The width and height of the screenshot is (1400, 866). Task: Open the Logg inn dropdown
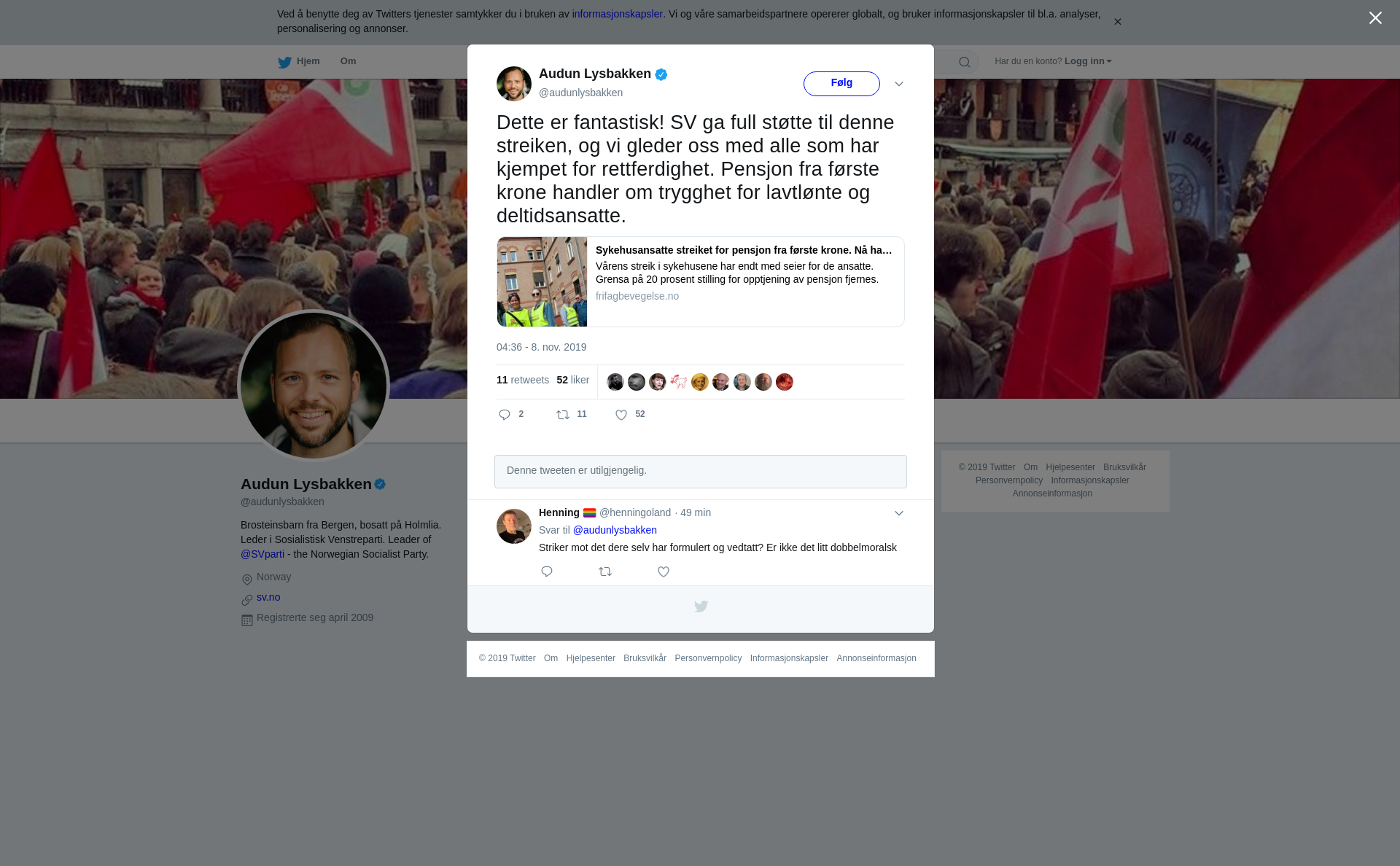pyautogui.click(x=1088, y=61)
